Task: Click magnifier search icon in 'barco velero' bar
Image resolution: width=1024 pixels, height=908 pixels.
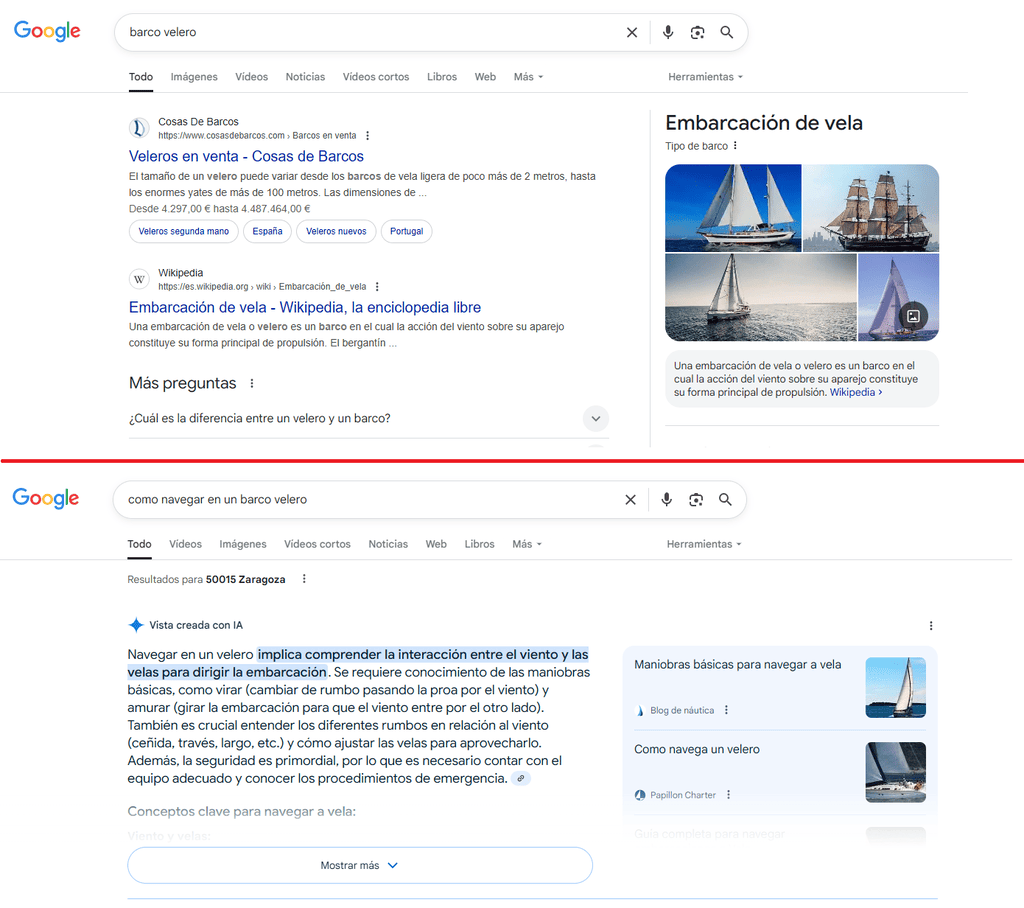Action: [726, 32]
